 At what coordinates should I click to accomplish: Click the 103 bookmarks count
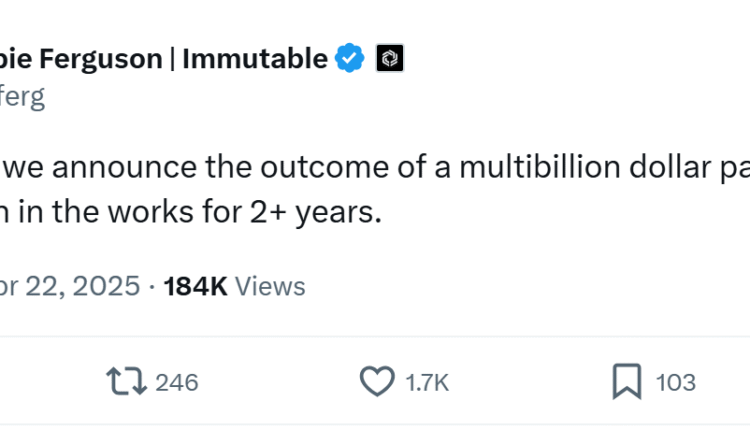coord(676,382)
